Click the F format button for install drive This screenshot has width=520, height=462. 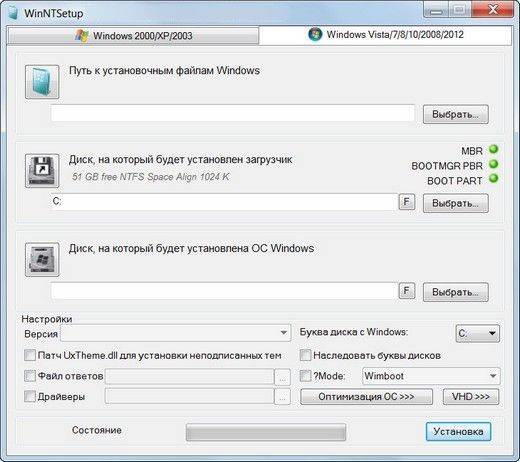coord(407,291)
